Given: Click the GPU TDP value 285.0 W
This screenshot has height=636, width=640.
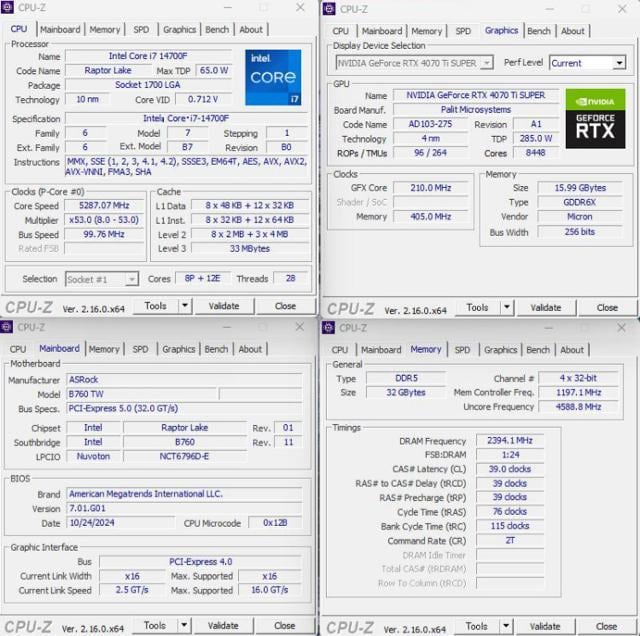Looking at the screenshot, I should (536, 138).
